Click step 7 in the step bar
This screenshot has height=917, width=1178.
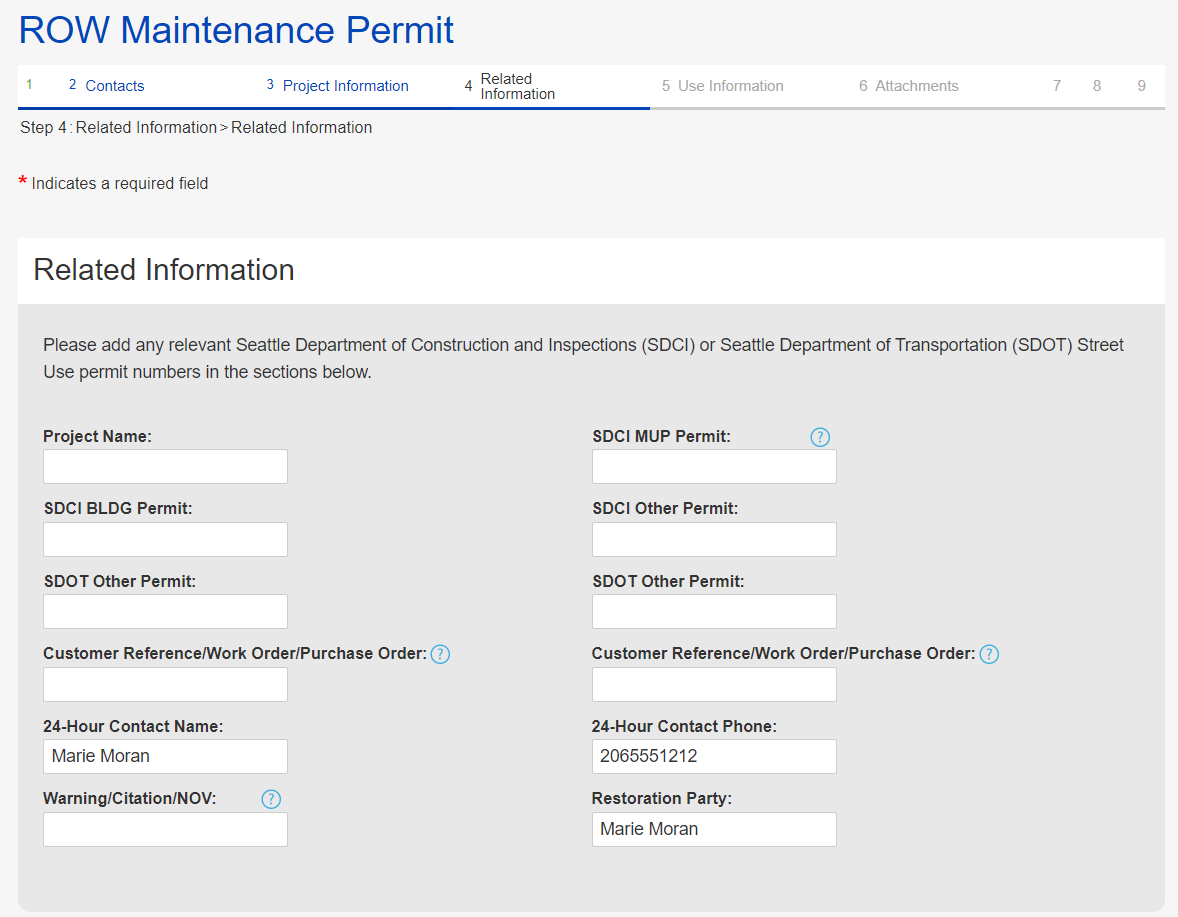tap(1057, 86)
